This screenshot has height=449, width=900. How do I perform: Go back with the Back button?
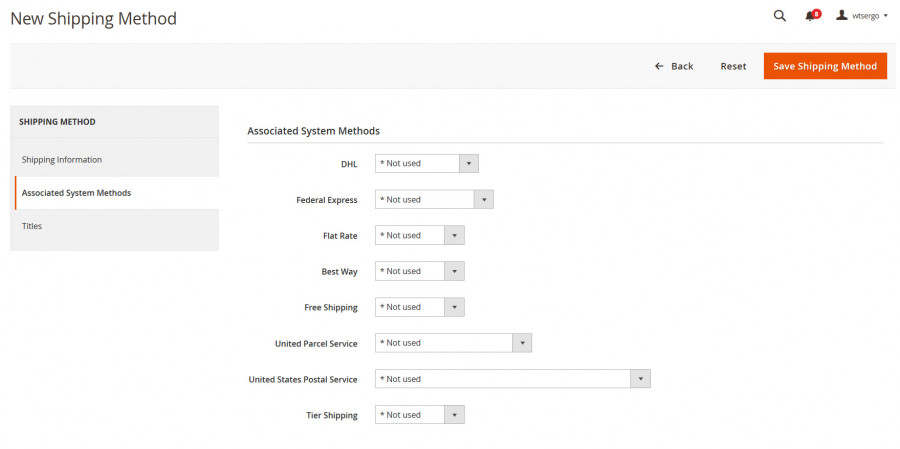click(x=674, y=66)
